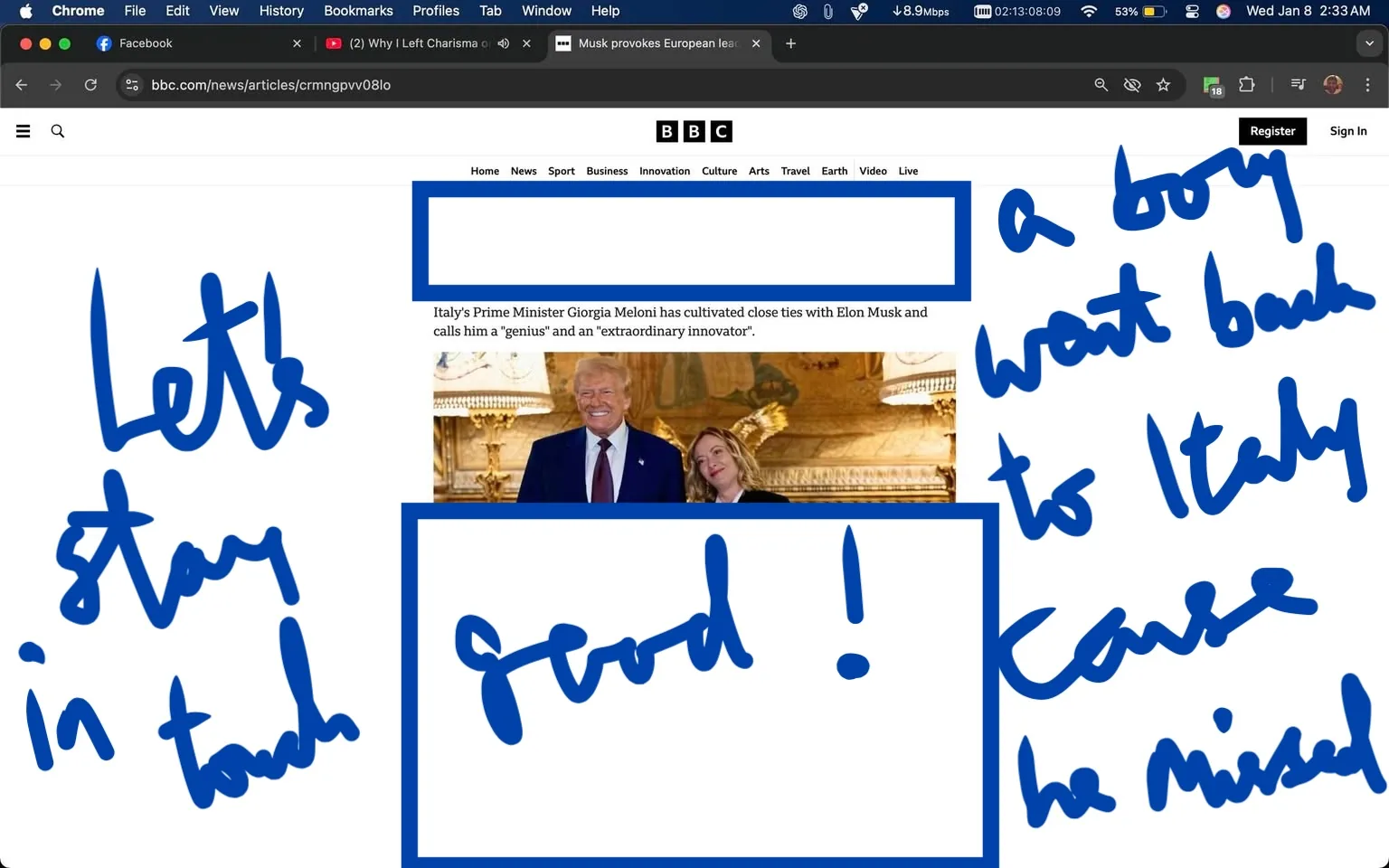This screenshot has width=1389, height=868.
Task: Bookmark this page with the star icon
Action: coord(1163,85)
